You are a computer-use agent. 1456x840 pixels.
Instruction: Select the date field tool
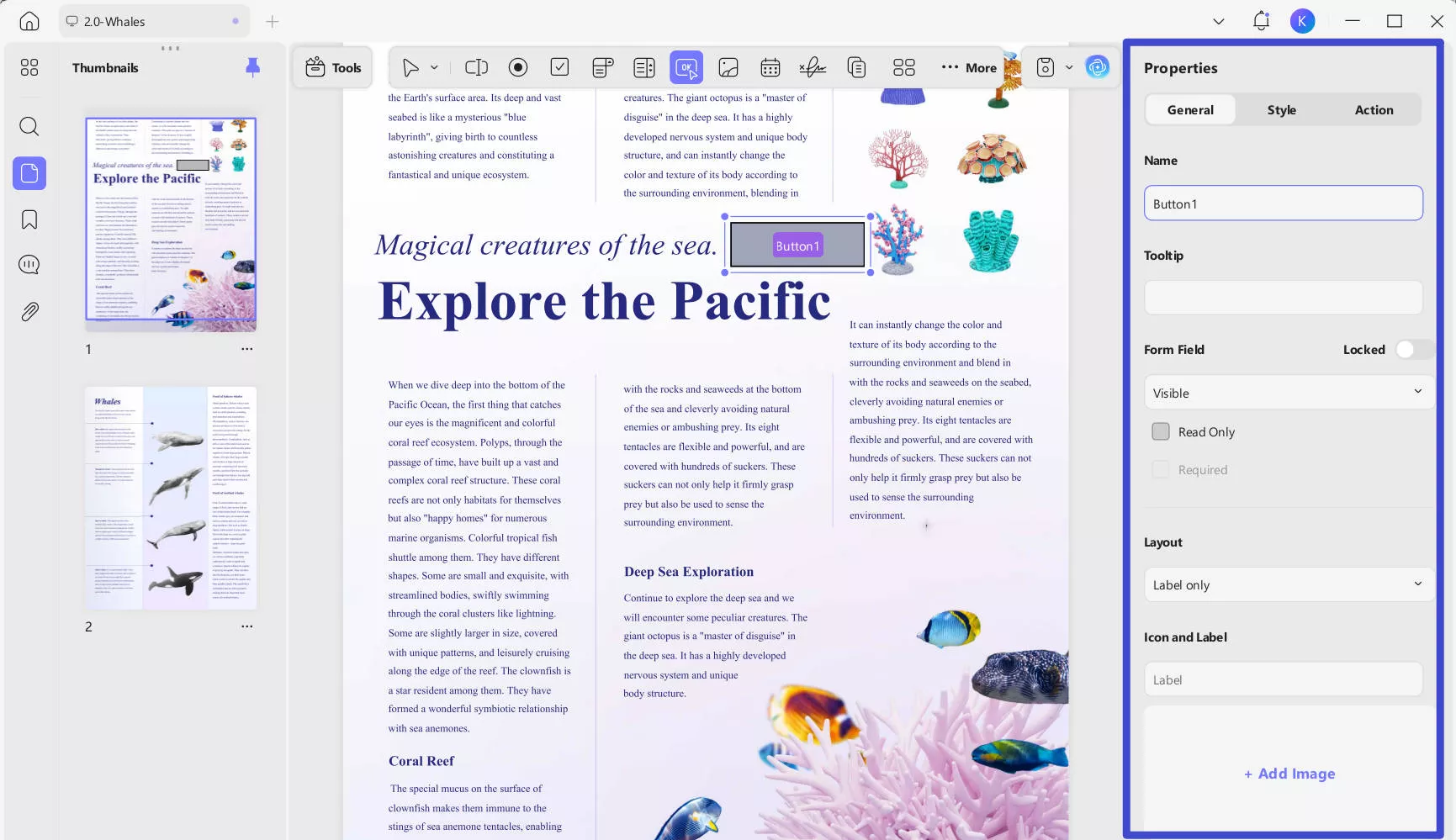click(x=770, y=67)
